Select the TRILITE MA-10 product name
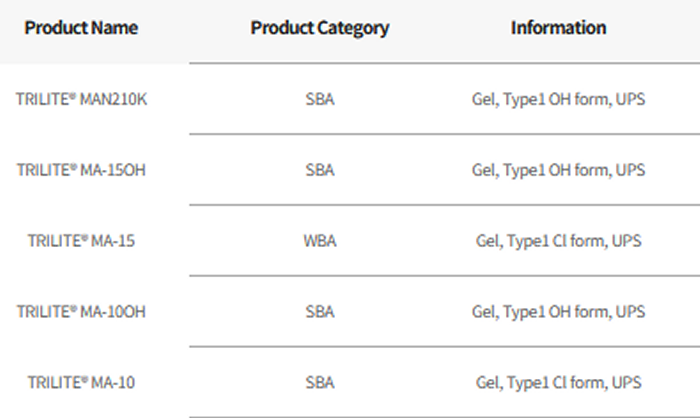The image size is (700, 418). tap(81, 383)
